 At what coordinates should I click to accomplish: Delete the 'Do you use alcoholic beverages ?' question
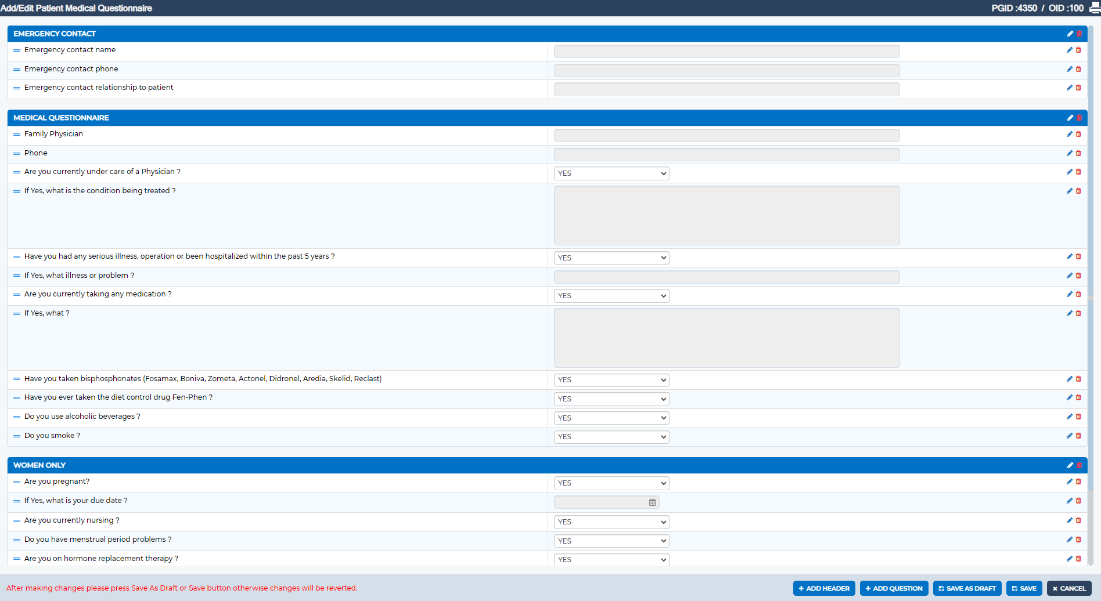pyautogui.click(x=1078, y=417)
